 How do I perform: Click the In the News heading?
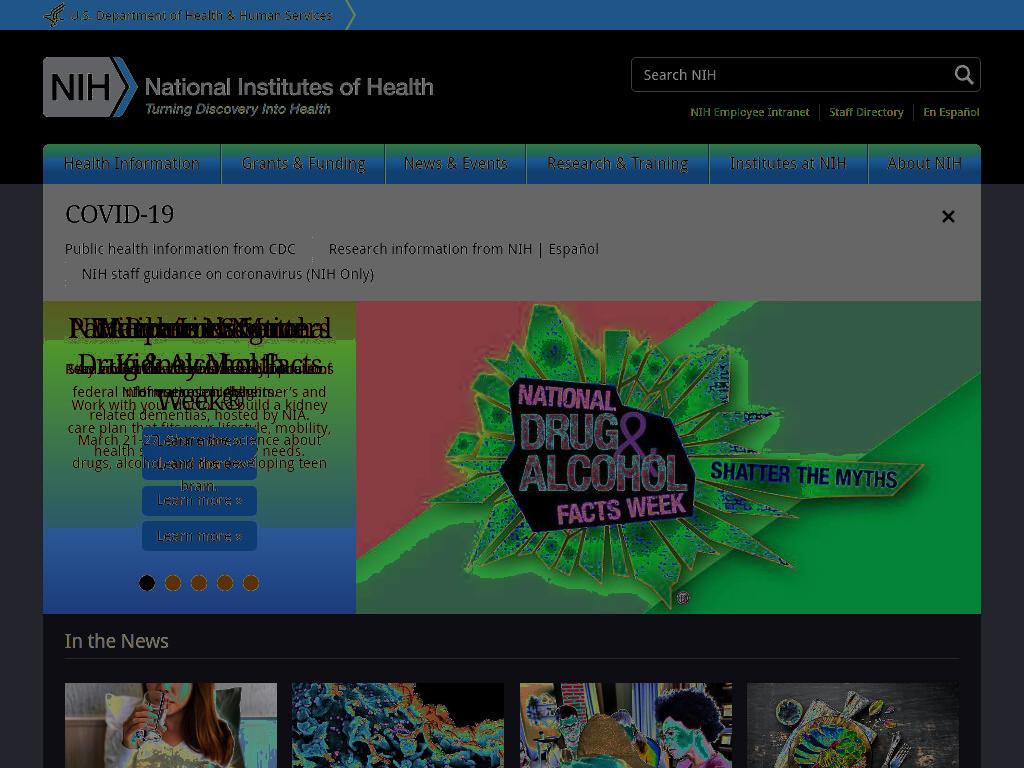click(x=116, y=641)
